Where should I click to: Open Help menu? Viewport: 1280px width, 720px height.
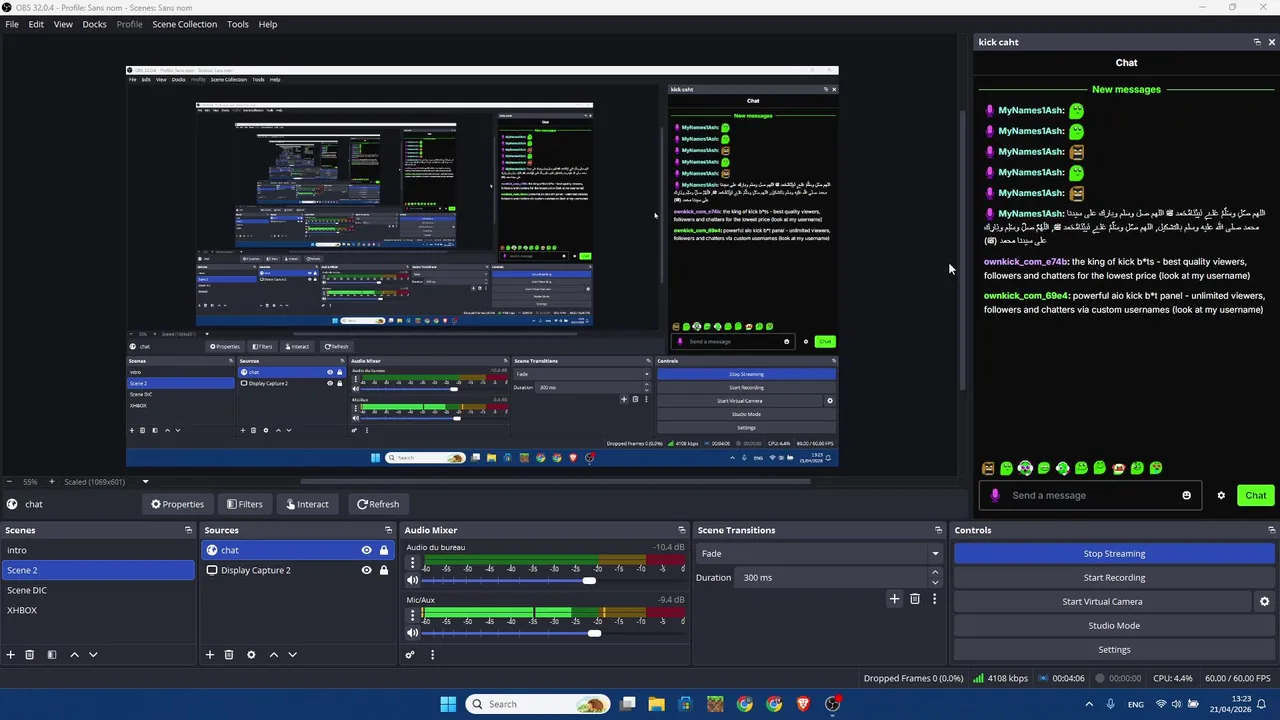(268, 24)
